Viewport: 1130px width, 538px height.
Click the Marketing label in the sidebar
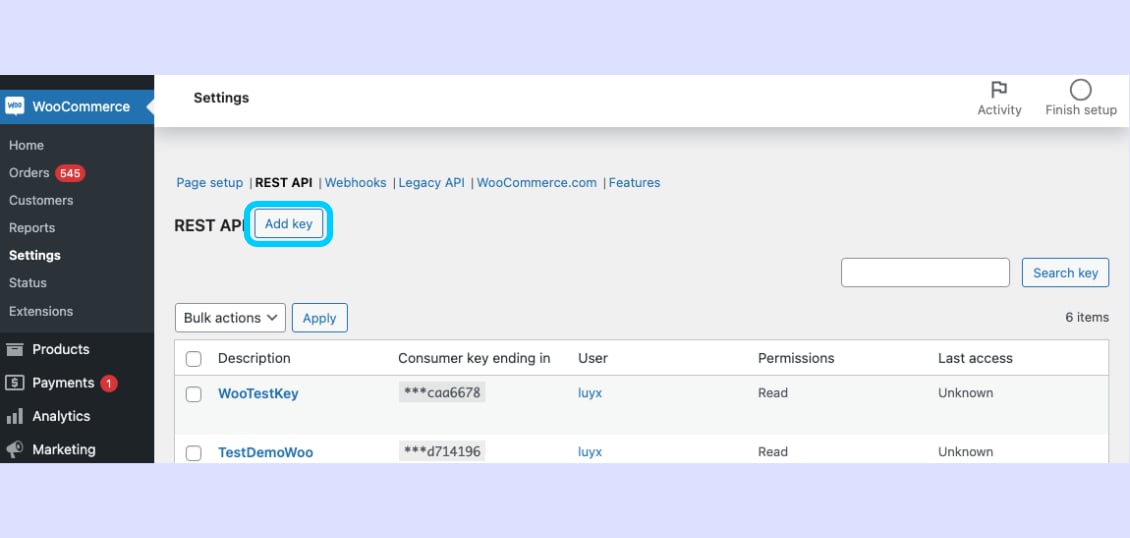coord(64,449)
